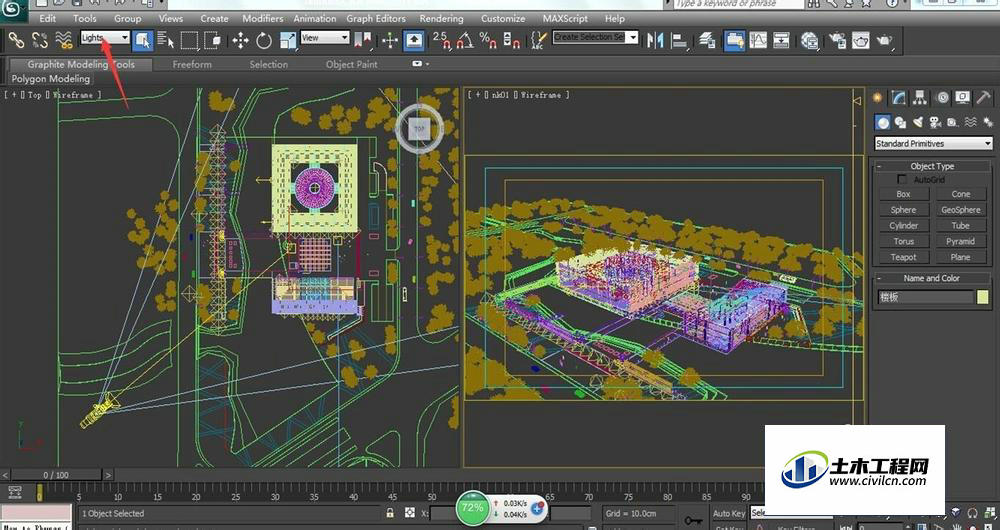Open the Utilities hammer panel tab
Viewport: 1000px width, 530px height.
pos(983,98)
